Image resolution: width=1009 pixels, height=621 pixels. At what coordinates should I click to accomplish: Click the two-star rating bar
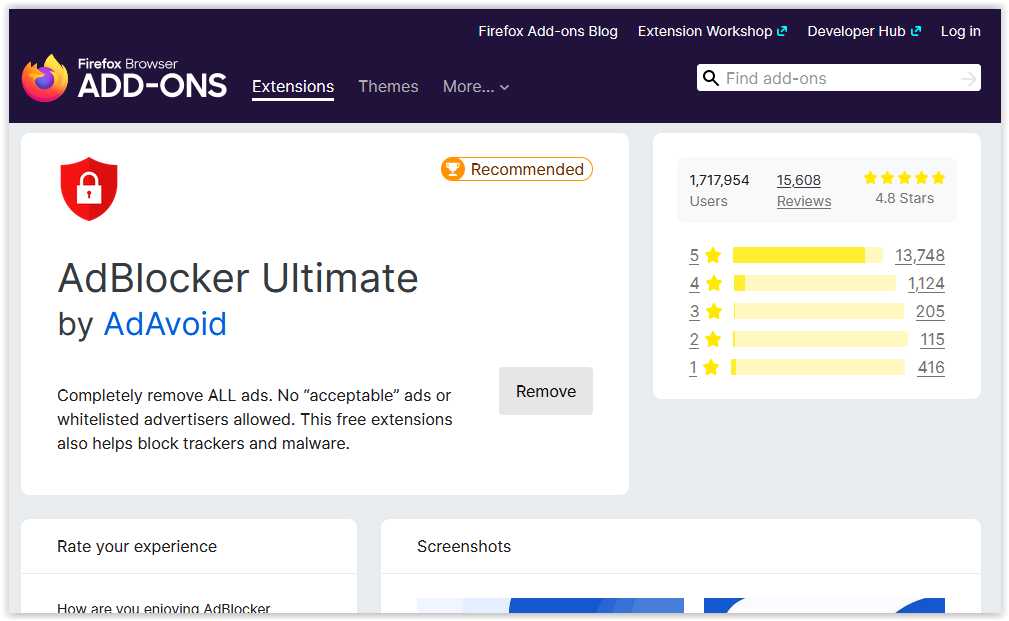click(x=820, y=339)
